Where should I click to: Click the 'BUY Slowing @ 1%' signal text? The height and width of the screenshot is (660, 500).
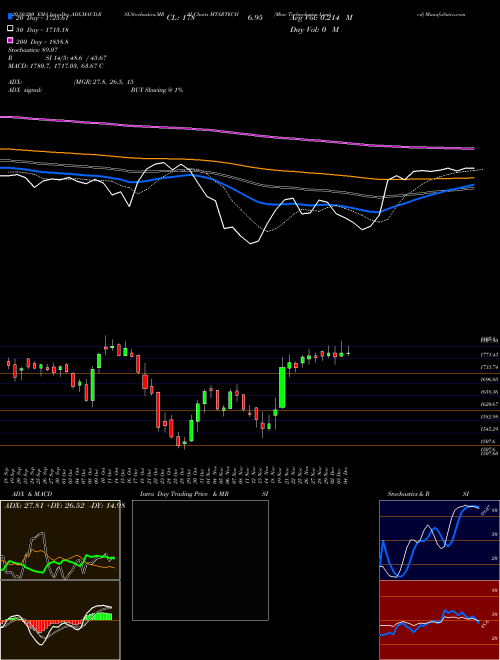[x=157, y=90]
